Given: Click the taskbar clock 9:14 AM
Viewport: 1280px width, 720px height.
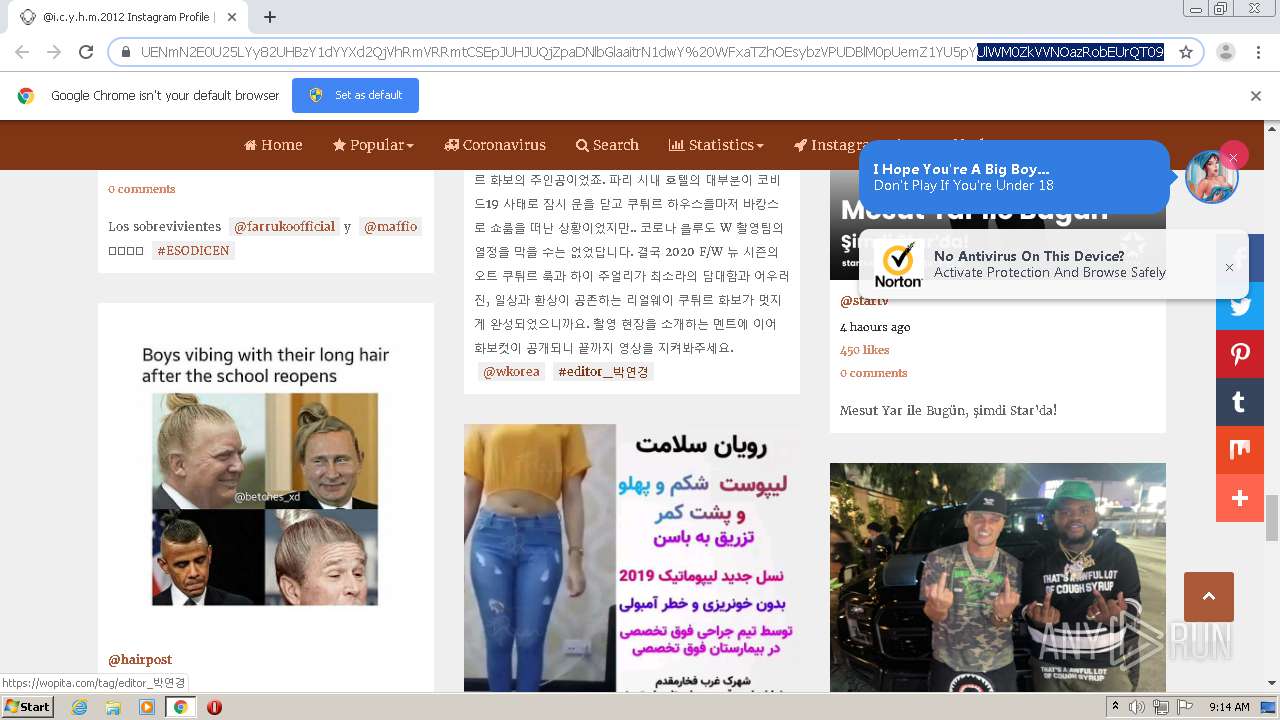Looking at the screenshot, I should pyautogui.click(x=1229, y=707).
